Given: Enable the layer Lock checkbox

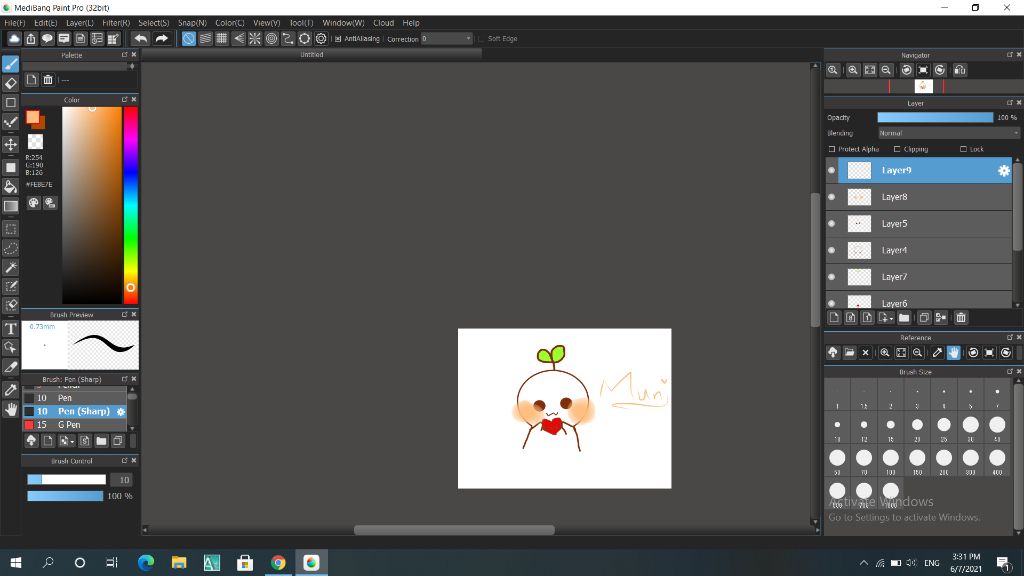Looking at the screenshot, I should pos(963,149).
